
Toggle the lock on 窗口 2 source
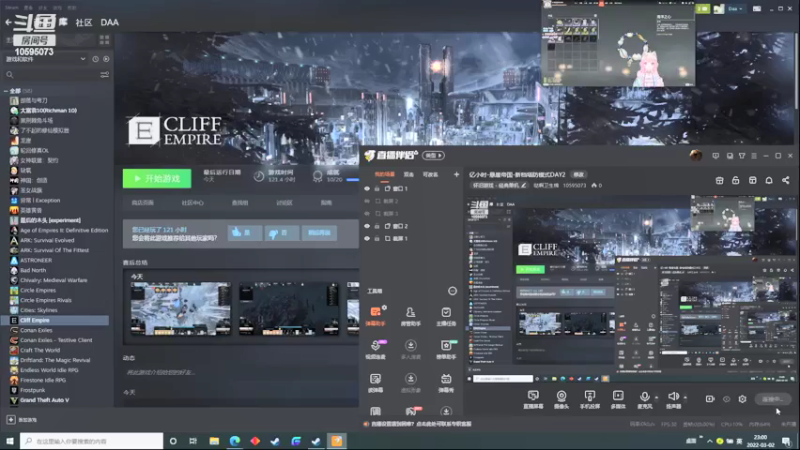tap(377, 226)
